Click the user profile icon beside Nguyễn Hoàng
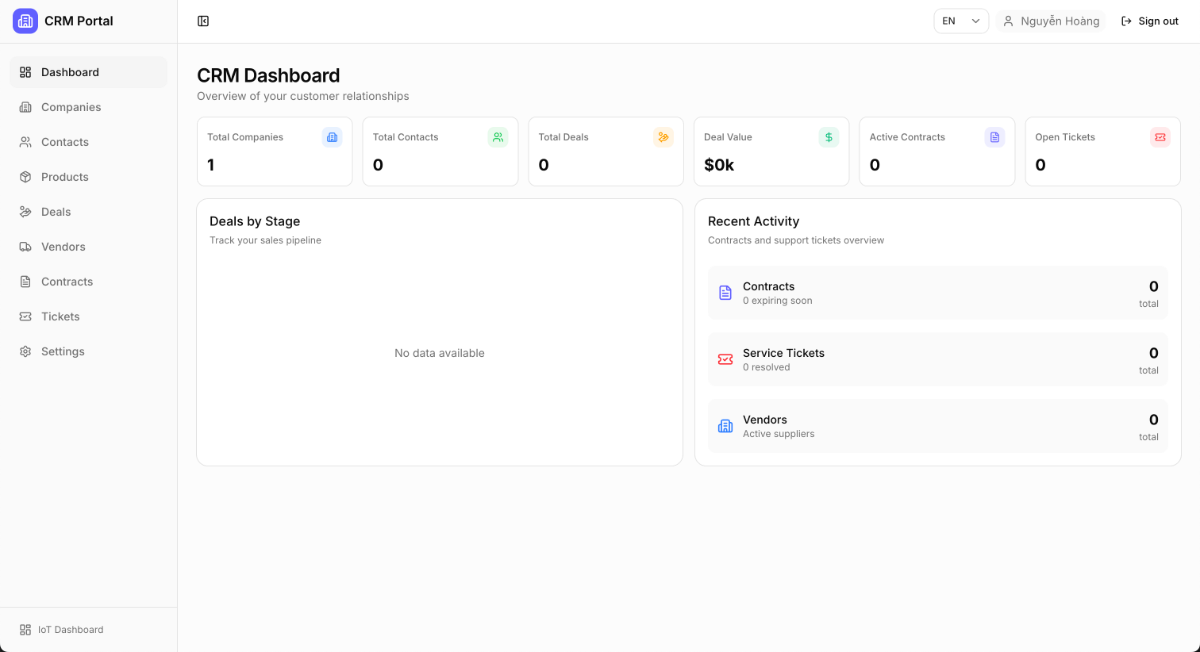 pos(1008,21)
